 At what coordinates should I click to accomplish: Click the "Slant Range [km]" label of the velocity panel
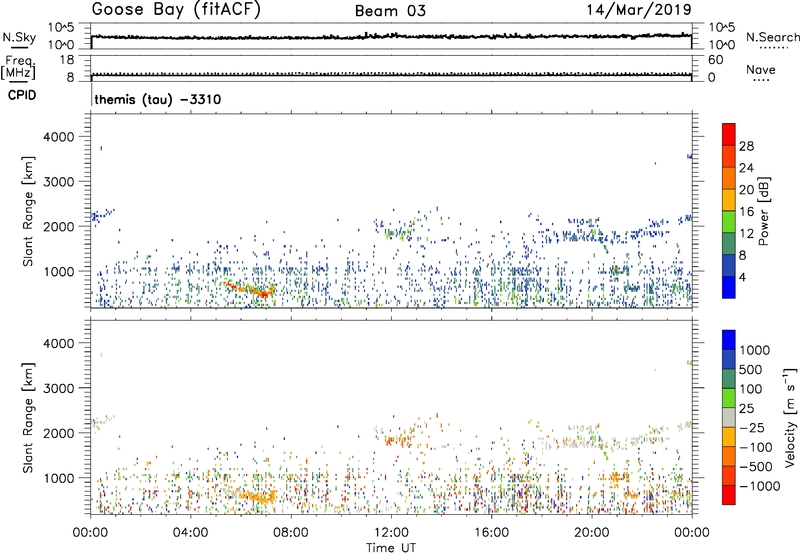(28, 417)
